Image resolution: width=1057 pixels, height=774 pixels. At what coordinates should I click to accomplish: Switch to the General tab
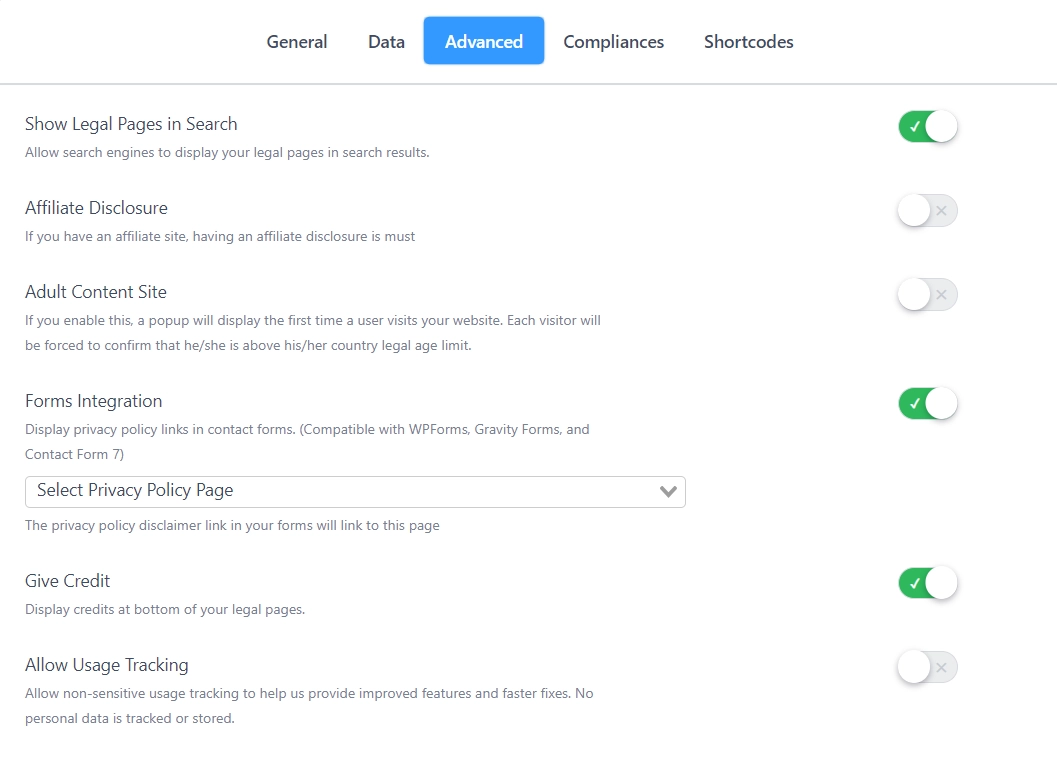coord(296,41)
